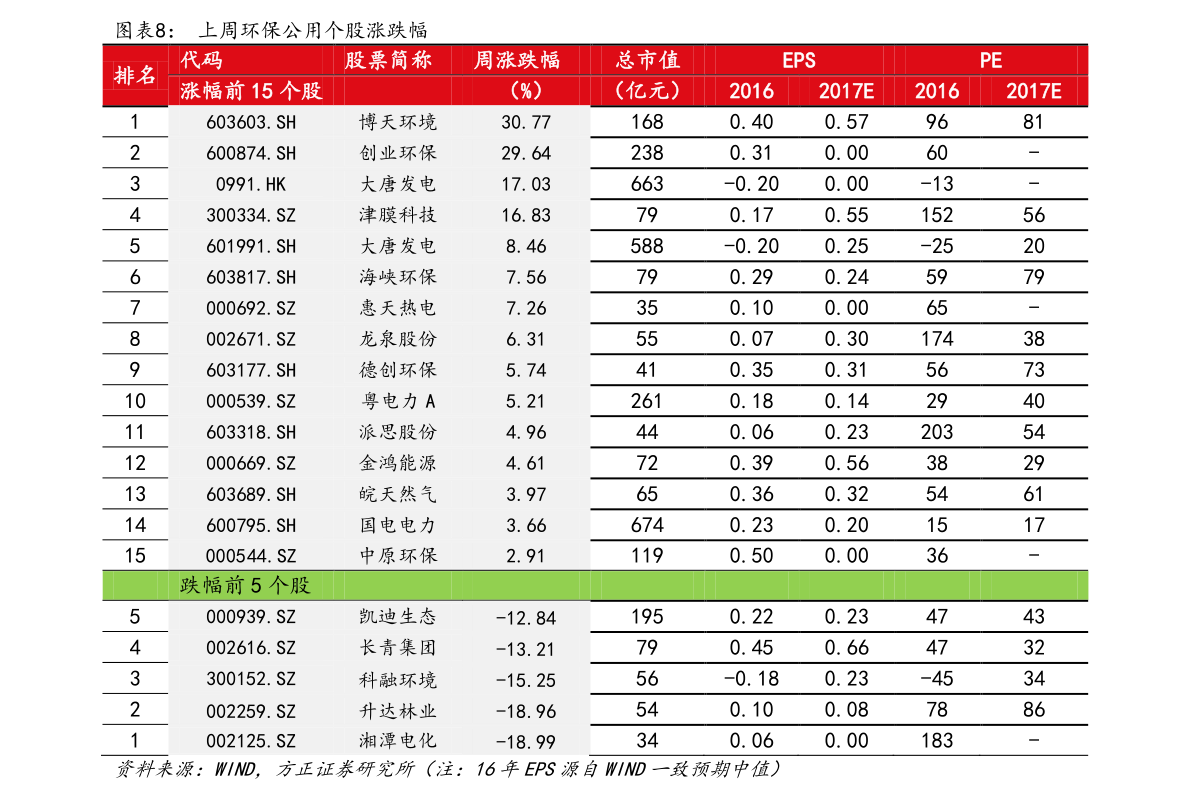1191x799 pixels.
Task: Click the source note 资料来源: WIND, 方正证券研究所
Action: [x=266, y=769]
